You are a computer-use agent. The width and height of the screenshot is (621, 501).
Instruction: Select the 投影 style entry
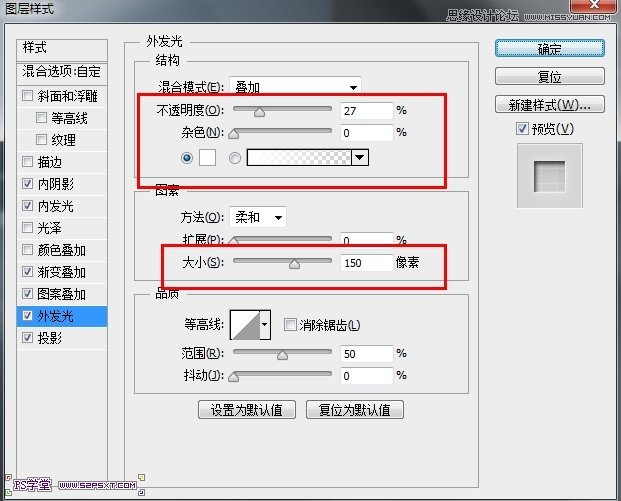(62, 338)
